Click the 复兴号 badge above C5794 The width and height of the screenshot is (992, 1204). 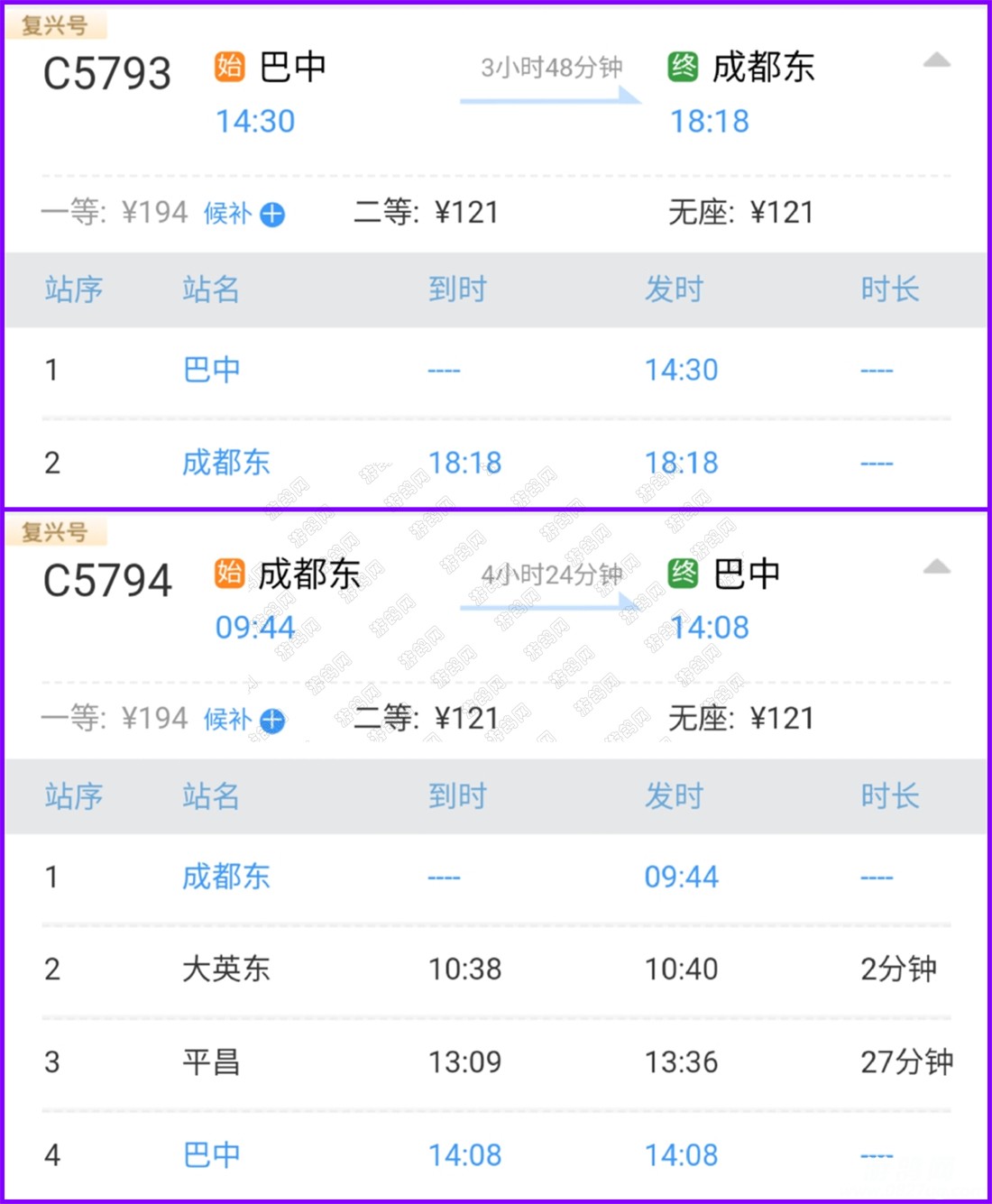[55, 532]
